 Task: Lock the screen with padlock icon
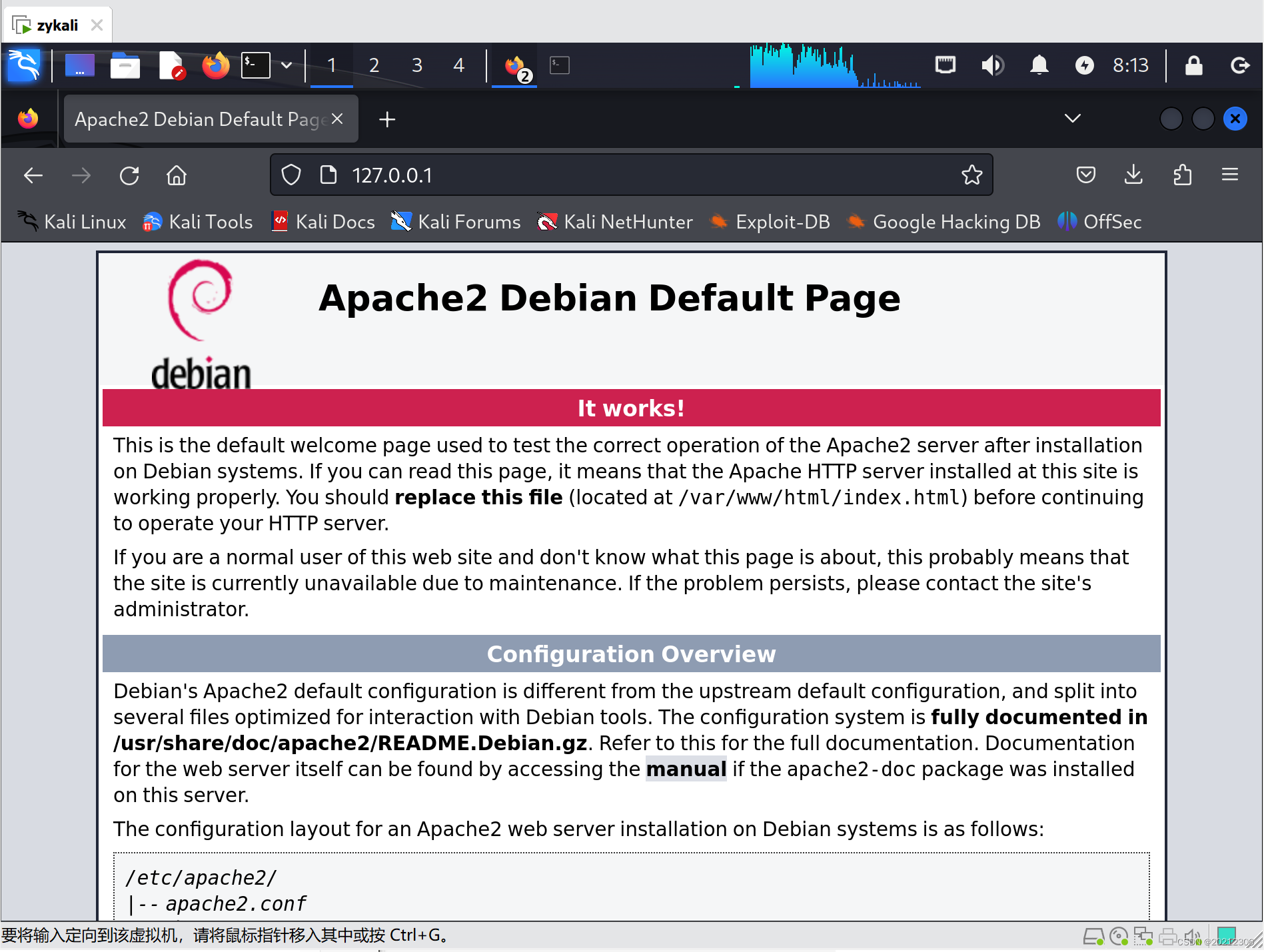pyautogui.click(x=1193, y=65)
